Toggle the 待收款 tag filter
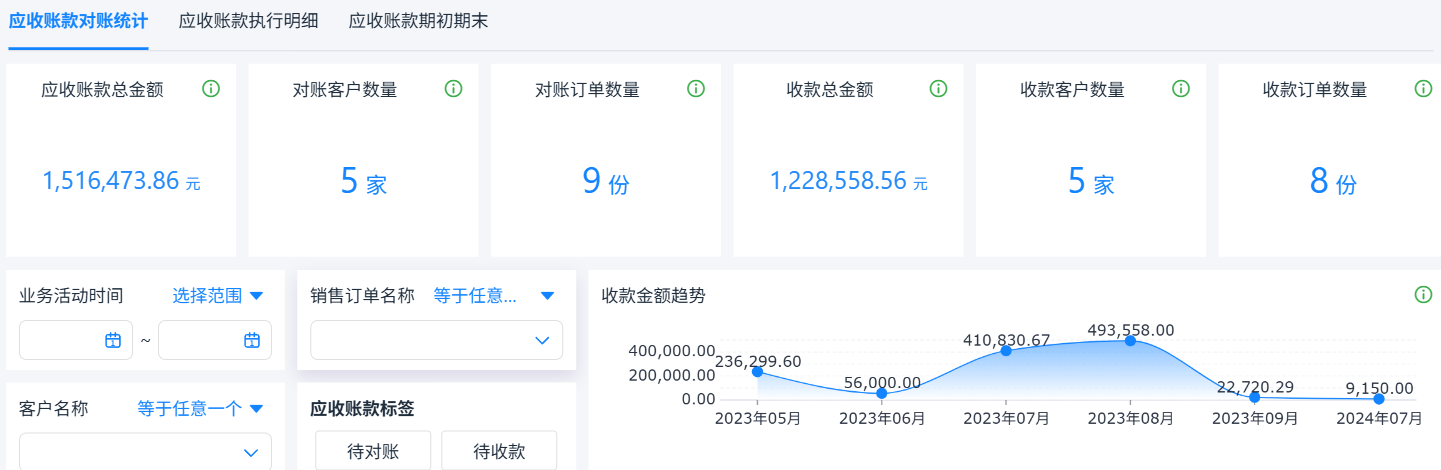Image resolution: width=1441 pixels, height=470 pixels. click(x=499, y=451)
